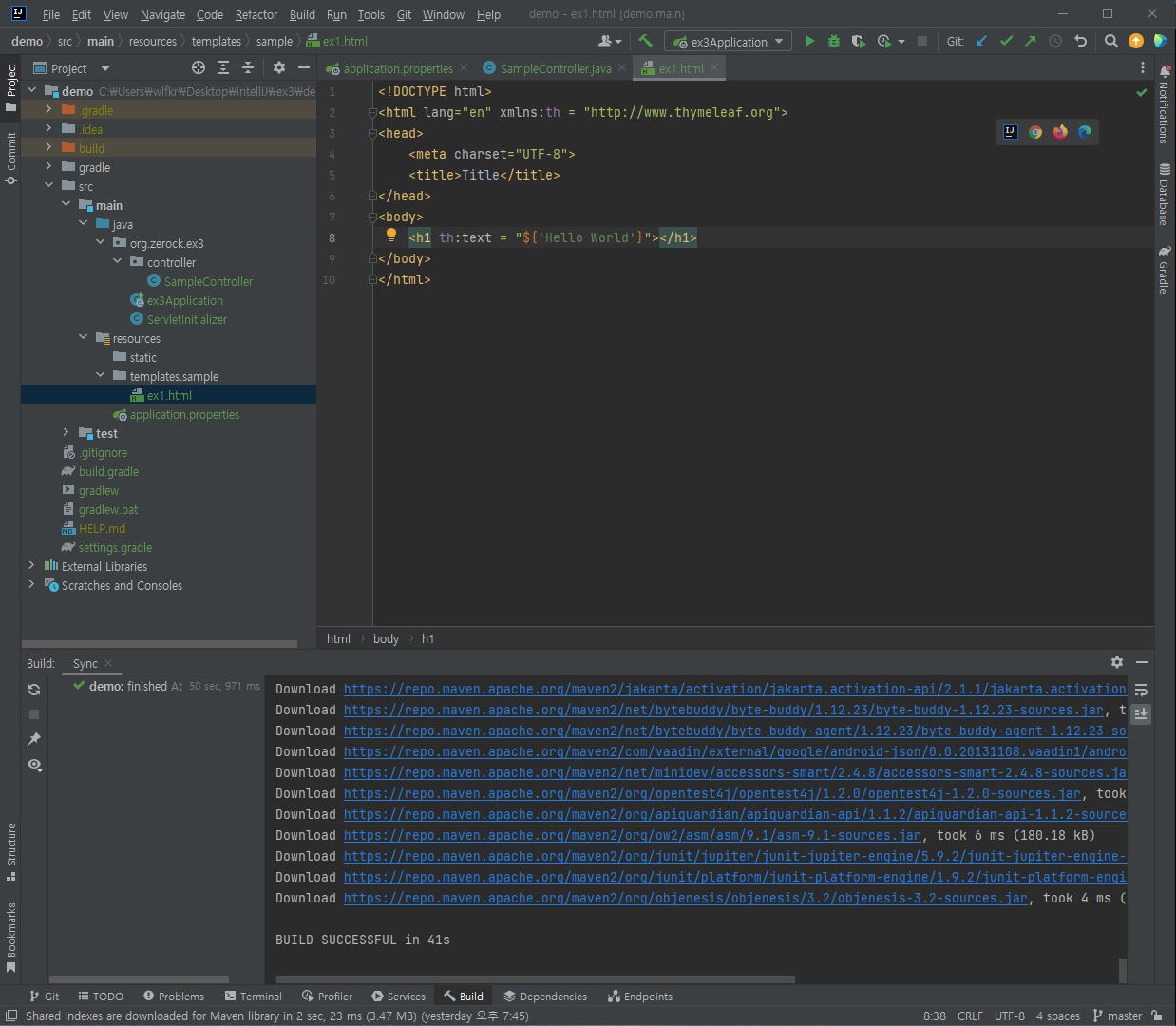Toggle the Commit tool window stripe button
1176x1026 pixels.
coord(10,159)
